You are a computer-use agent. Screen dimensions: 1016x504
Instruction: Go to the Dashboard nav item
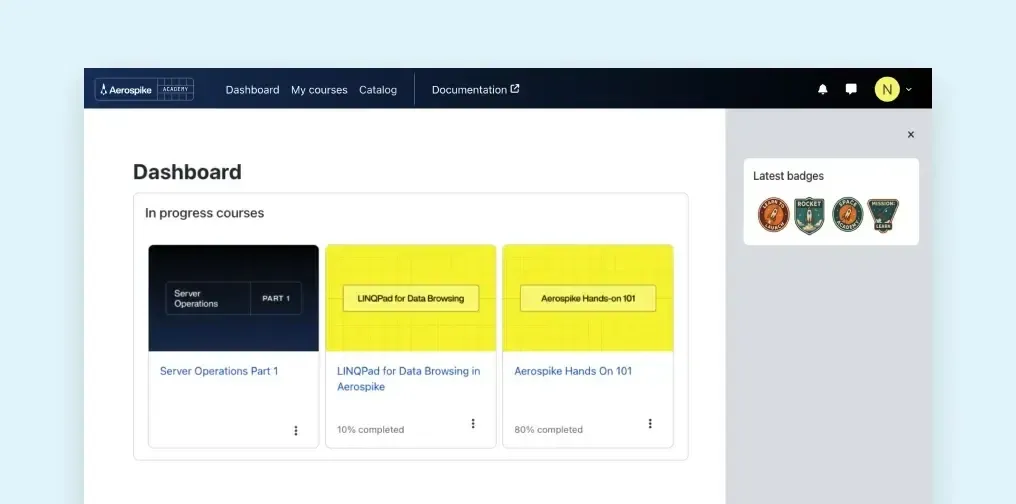pyautogui.click(x=253, y=90)
